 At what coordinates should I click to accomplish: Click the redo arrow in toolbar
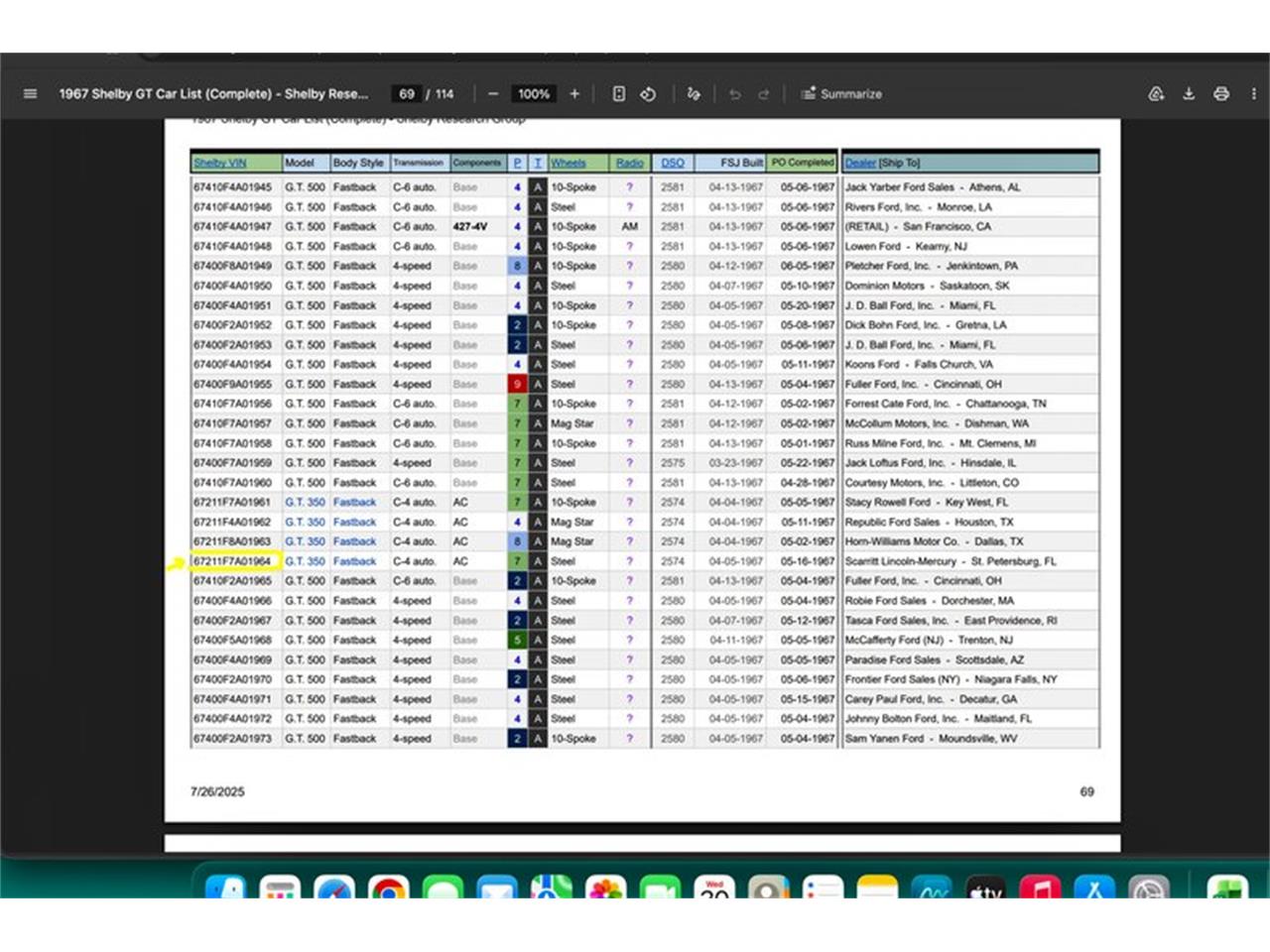click(x=764, y=94)
